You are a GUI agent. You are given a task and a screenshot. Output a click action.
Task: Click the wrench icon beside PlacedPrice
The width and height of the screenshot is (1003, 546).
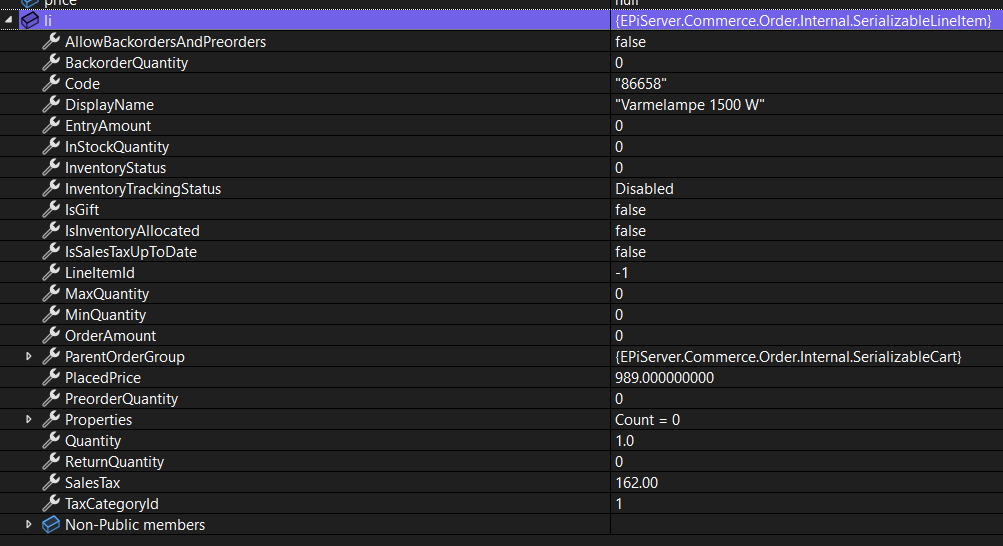click(x=51, y=378)
